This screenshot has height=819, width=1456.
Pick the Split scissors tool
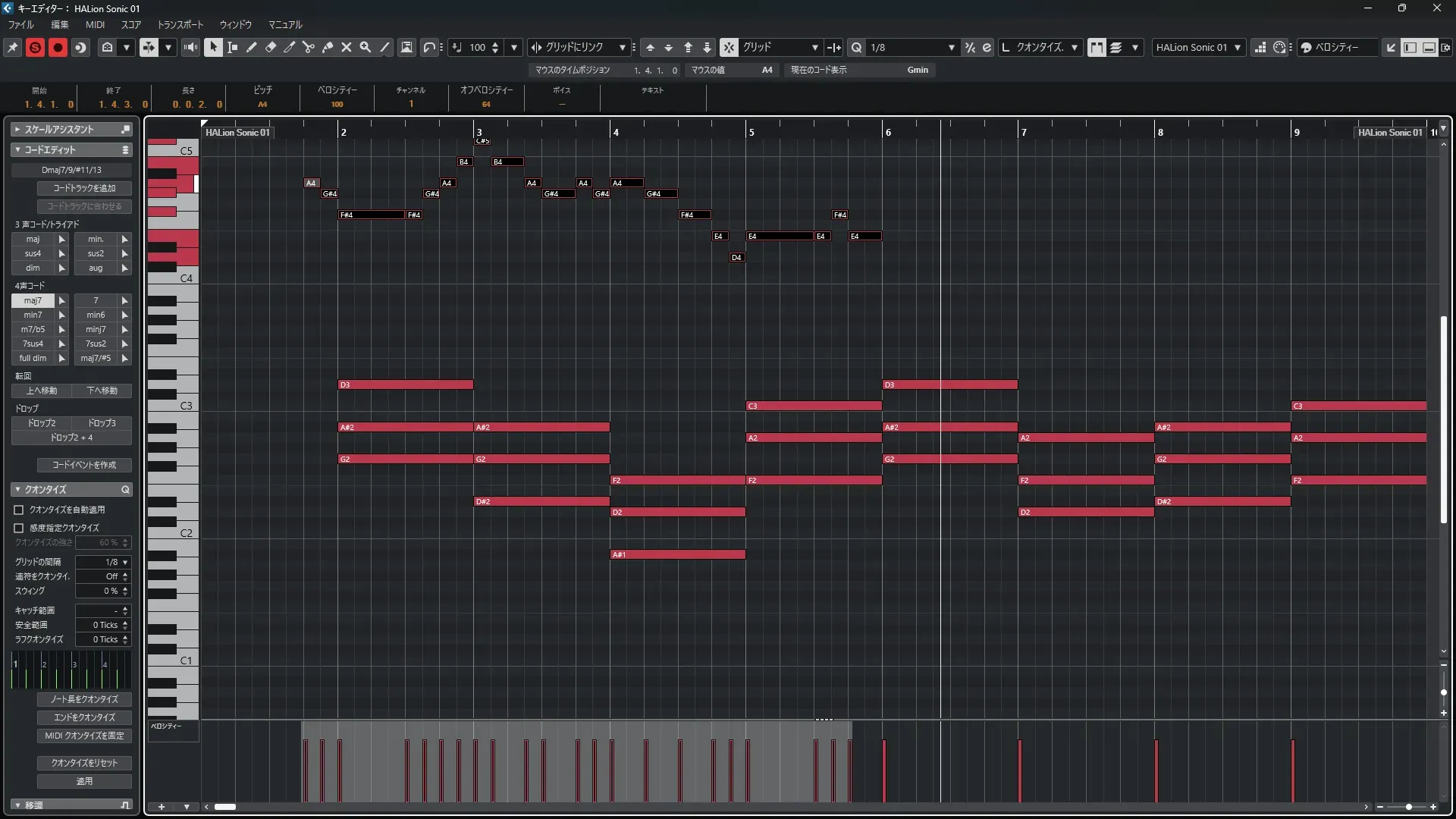308,47
